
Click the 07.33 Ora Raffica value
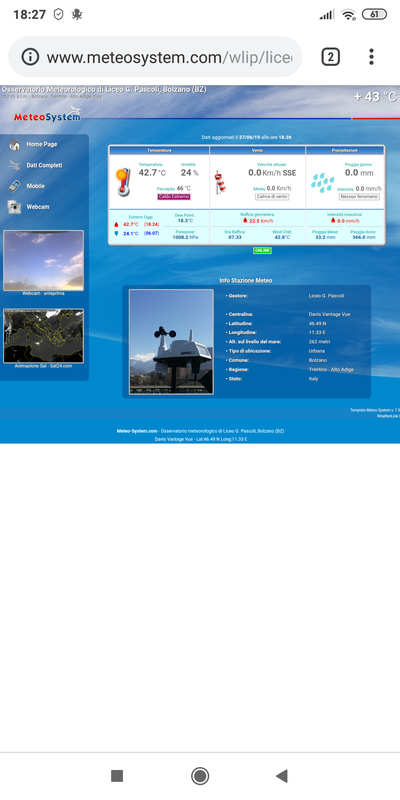pyautogui.click(x=235, y=237)
